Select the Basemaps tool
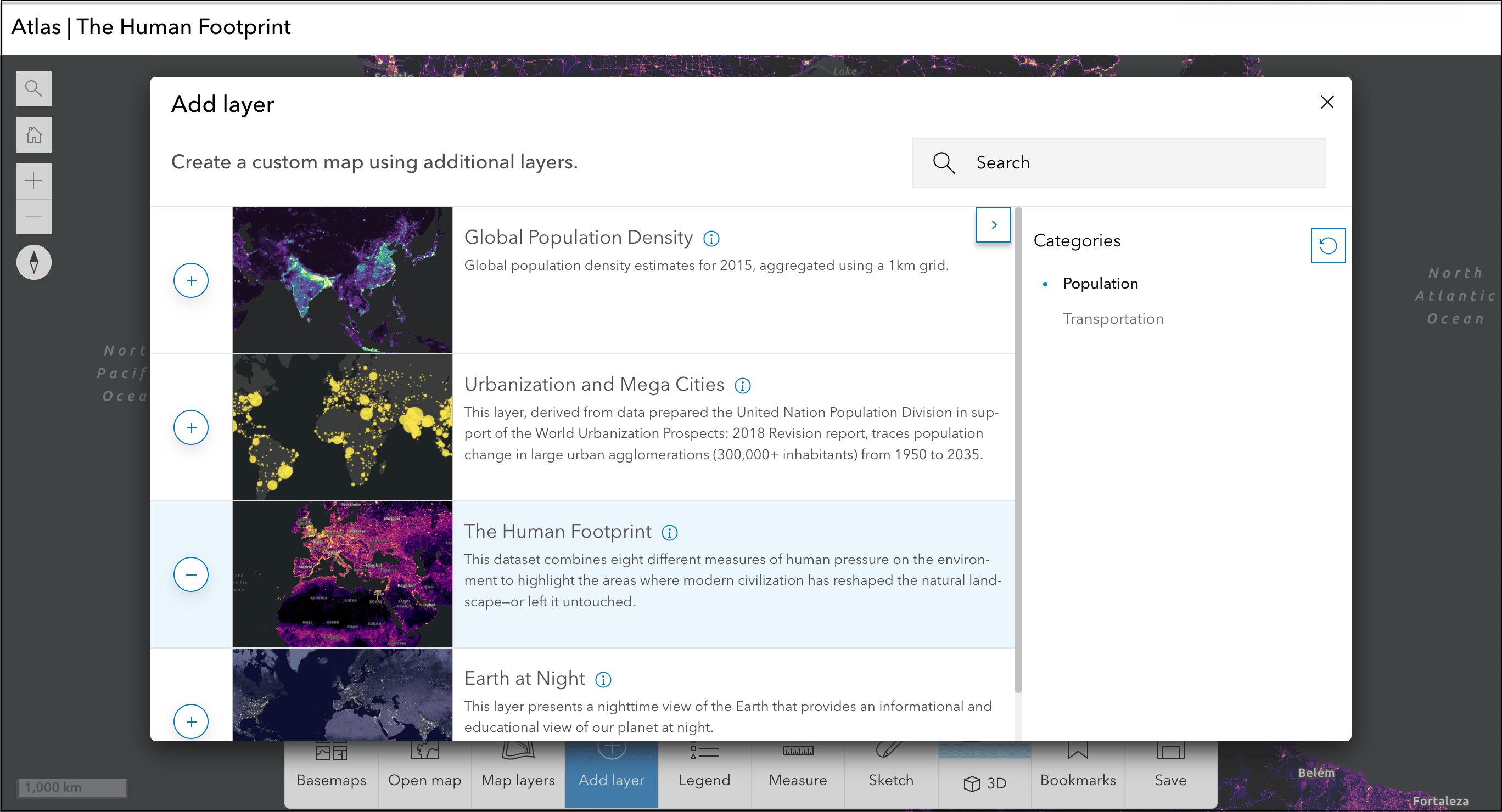 click(330, 769)
